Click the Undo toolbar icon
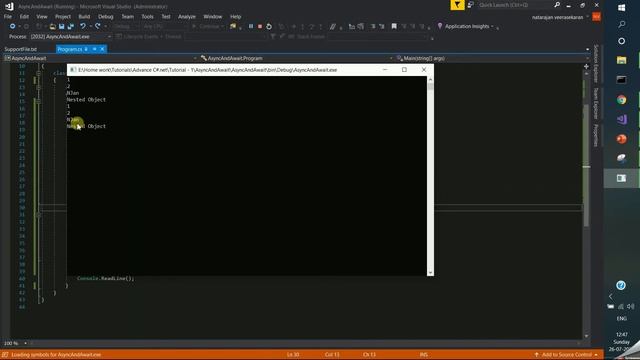640x360 pixels. pyautogui.click(x=83, y=26)
